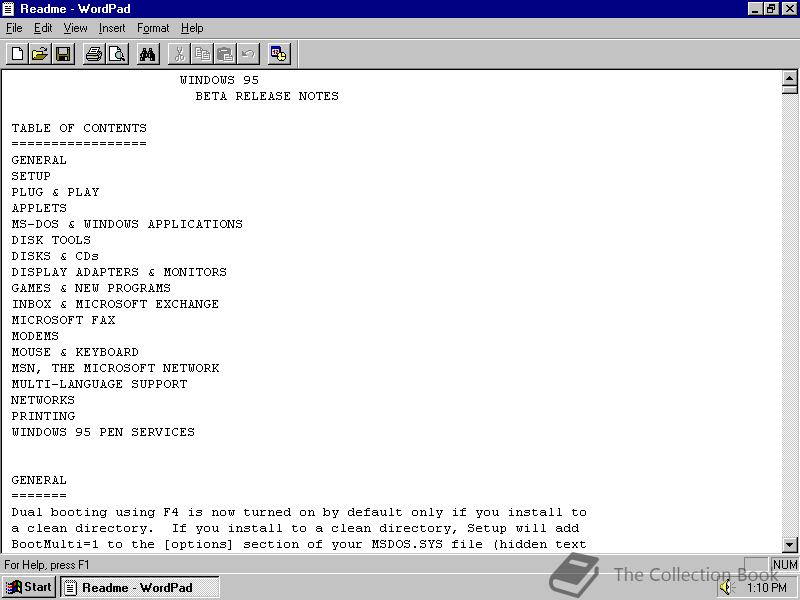Viewport: 800px width, 600px height.
Task: Open the Insert menu
Action: pos(112,28)
